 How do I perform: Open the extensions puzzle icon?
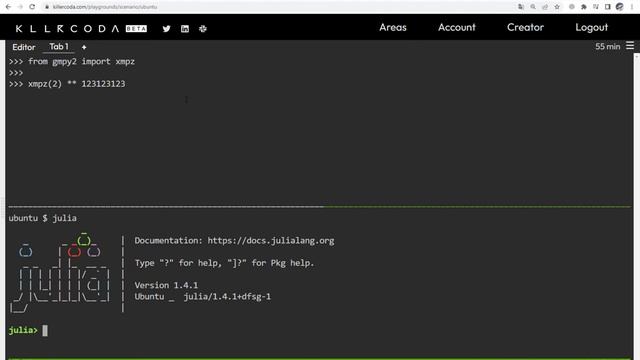pyautogui.click(x=584, y=7)
